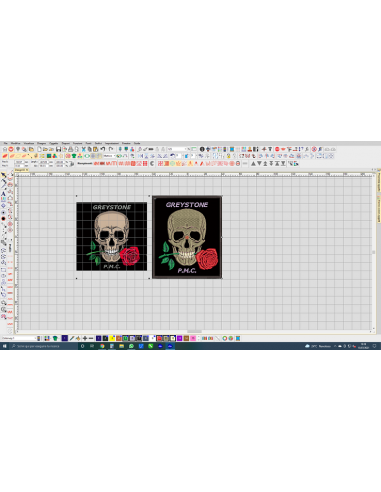Screen dimensions: 381x492
Task: Open the File menu
Action: (5, 143)
